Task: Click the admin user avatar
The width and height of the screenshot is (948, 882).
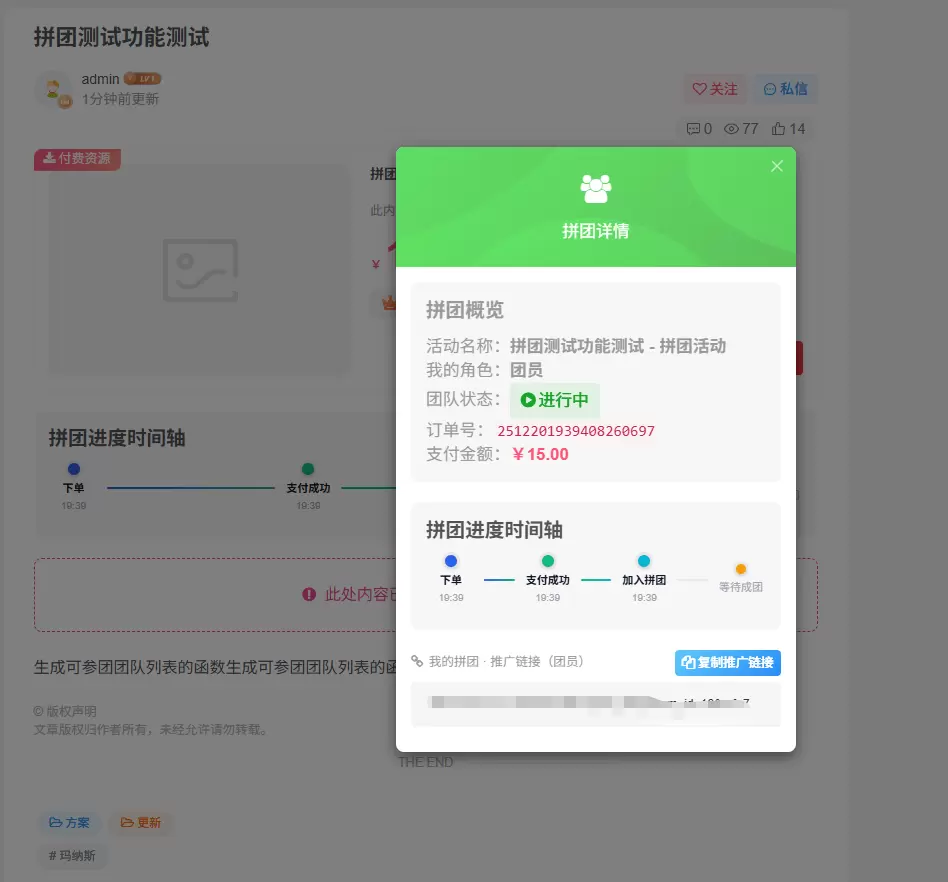Action: coord(55,91)
